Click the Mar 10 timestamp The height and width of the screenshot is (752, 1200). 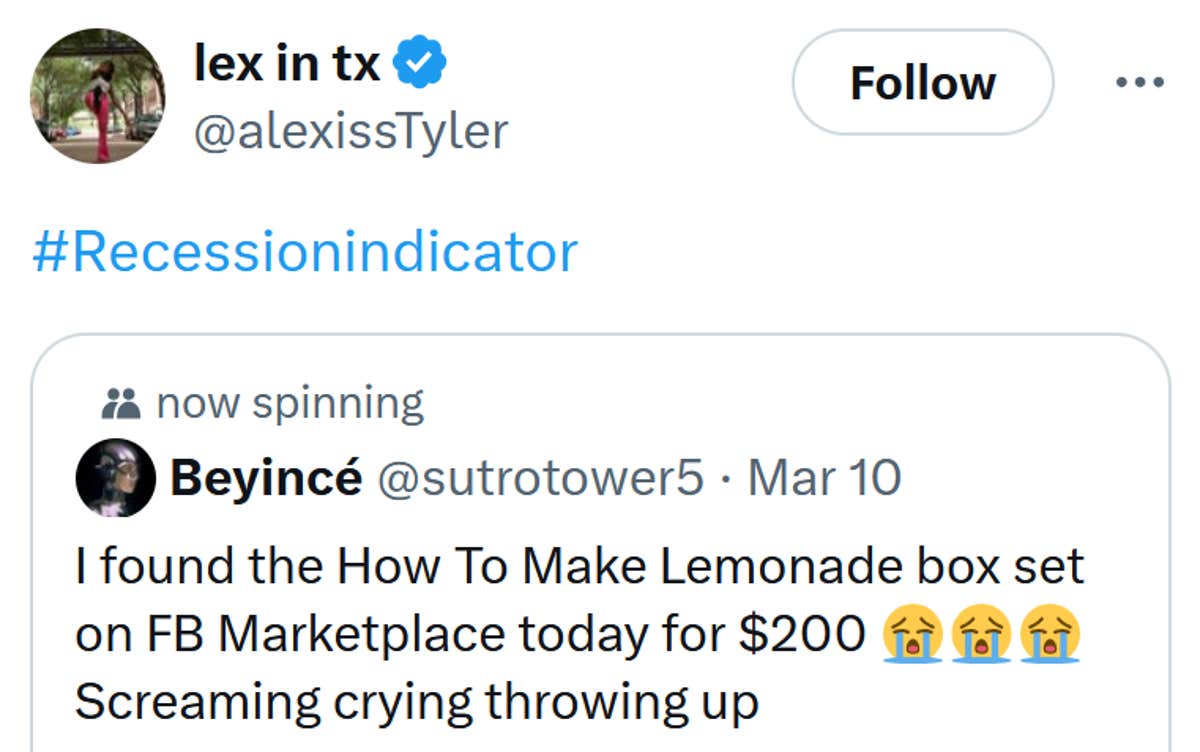824,478
